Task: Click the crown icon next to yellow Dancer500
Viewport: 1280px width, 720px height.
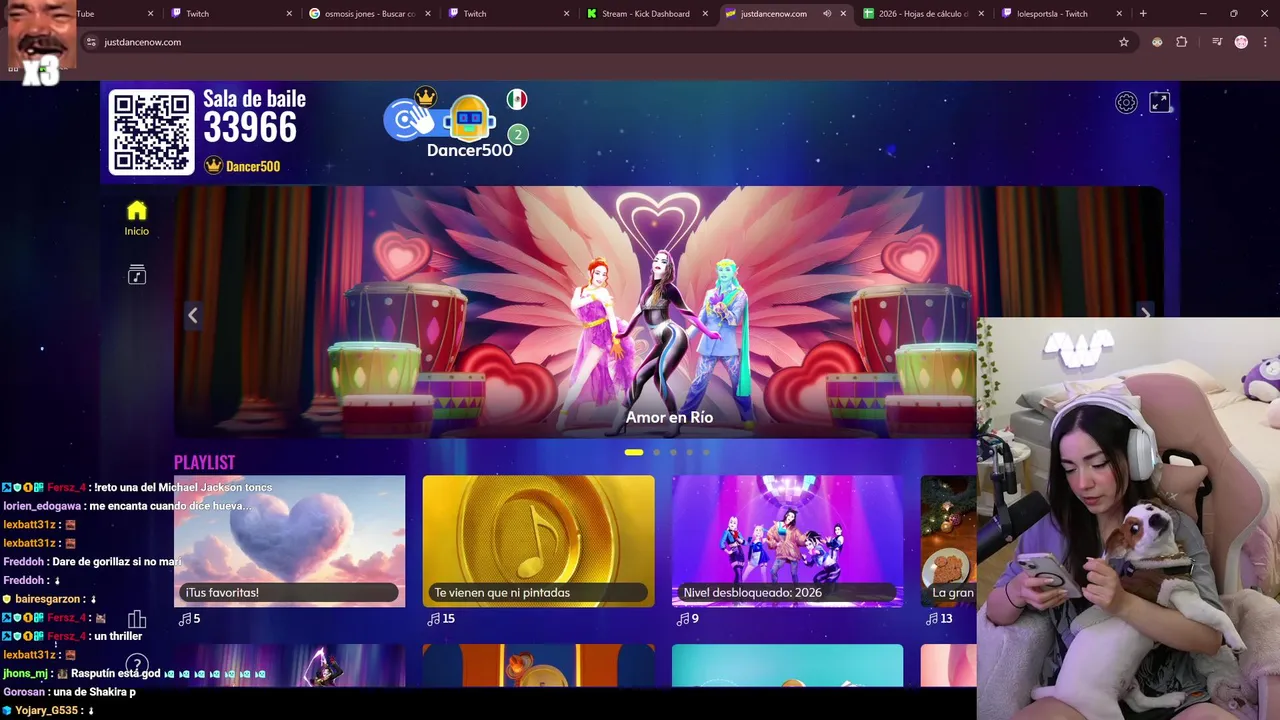Action: click(213, 166)
